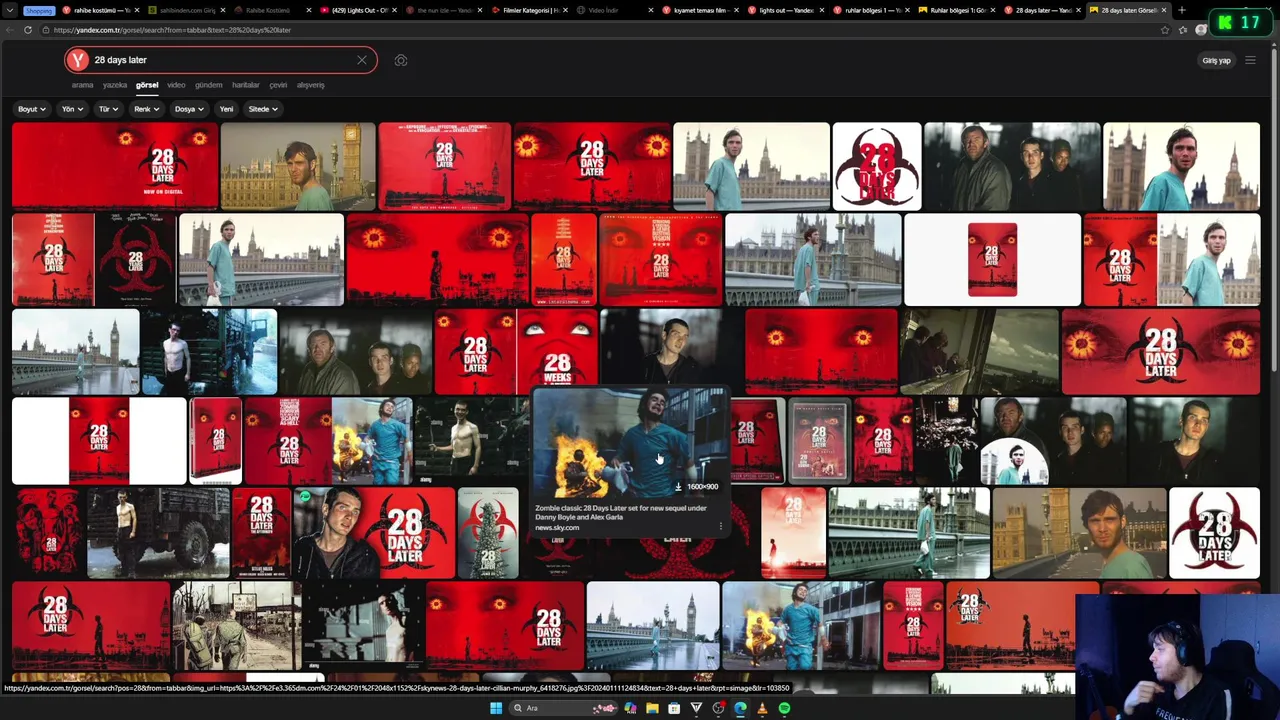1280x720 pixels.
Task: Open the news.sky.com source link
Action: point(557,527)
